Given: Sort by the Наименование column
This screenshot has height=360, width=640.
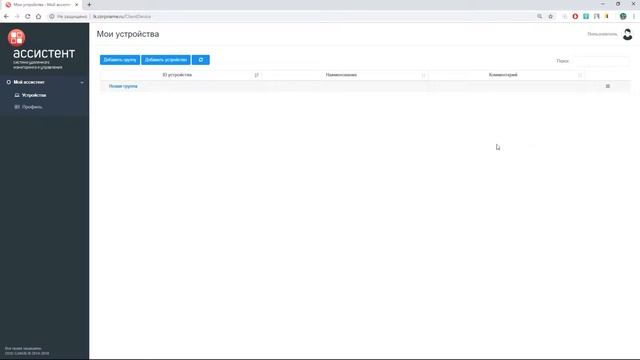Looking at the screenshot, I should coord(341,75).
